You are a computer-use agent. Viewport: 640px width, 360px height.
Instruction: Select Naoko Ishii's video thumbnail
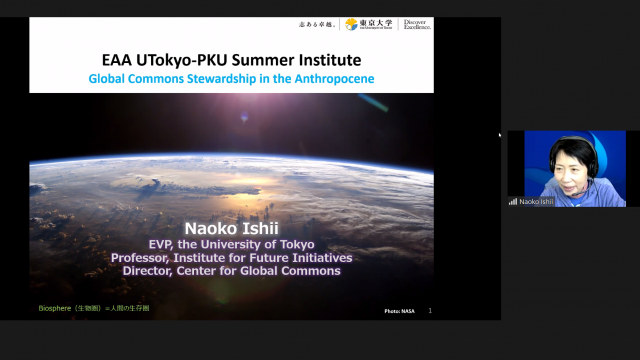(x=575, y=169)
